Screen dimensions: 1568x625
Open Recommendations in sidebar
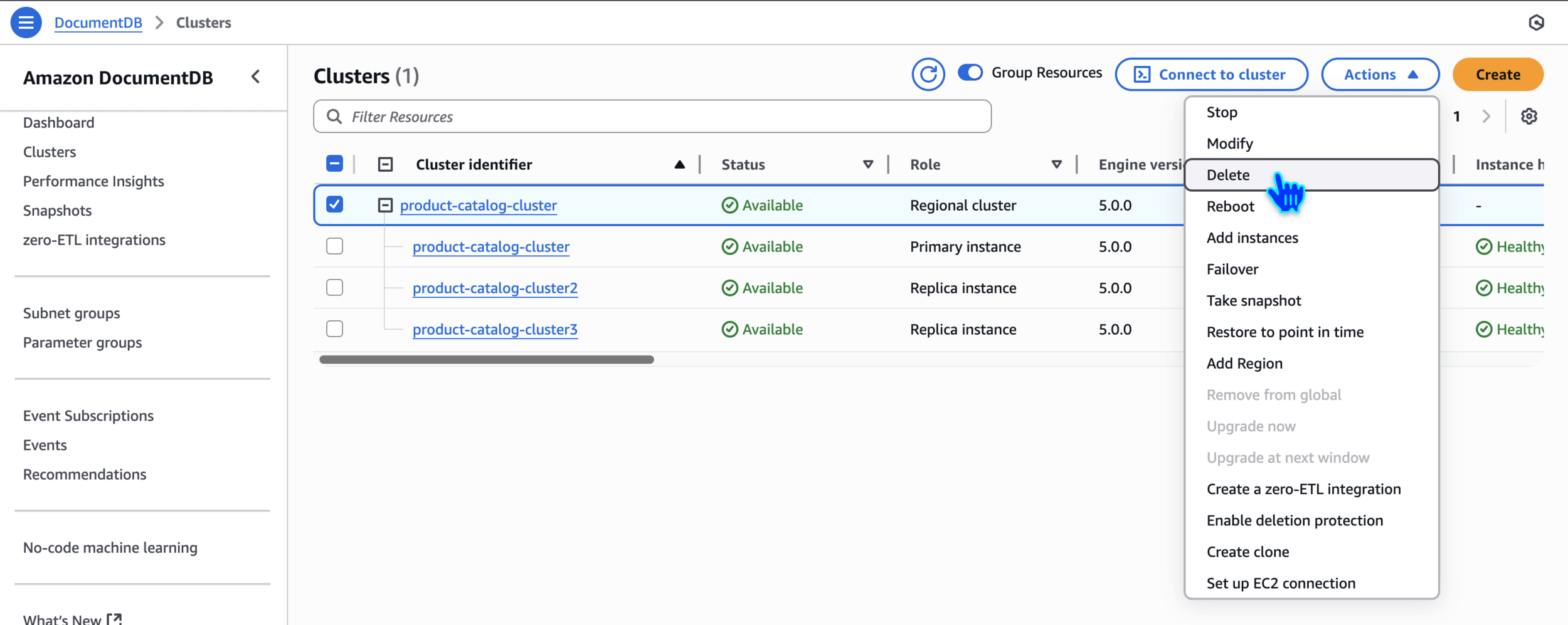click(x=85, y=474)
